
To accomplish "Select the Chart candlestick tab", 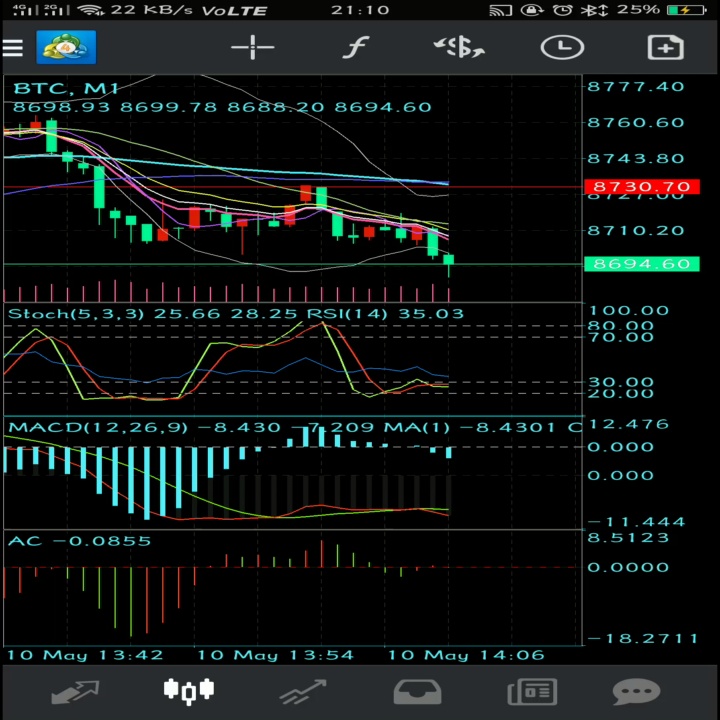I will click(189, 691).
